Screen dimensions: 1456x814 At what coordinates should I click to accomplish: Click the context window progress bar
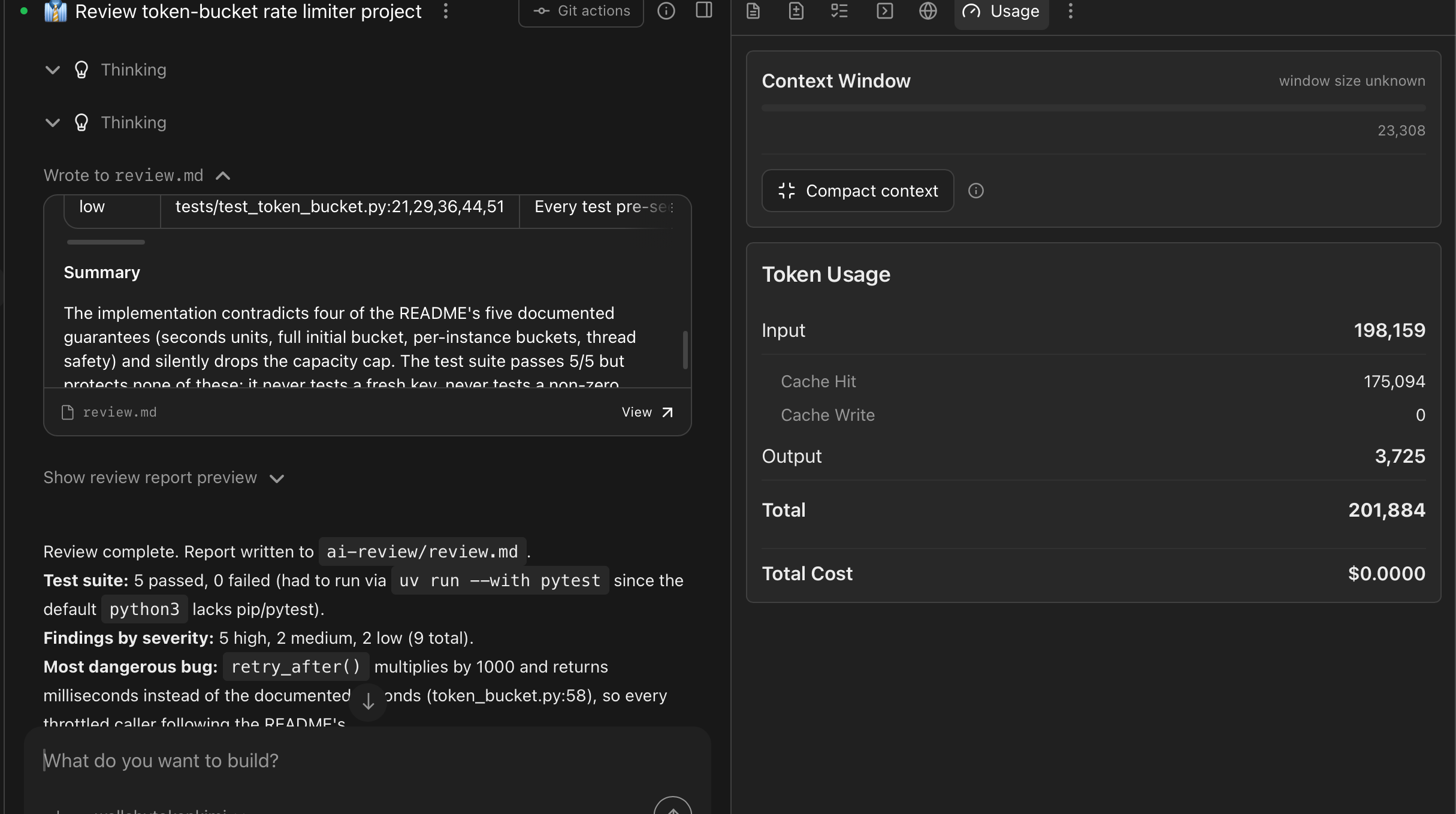(1093, 108)
